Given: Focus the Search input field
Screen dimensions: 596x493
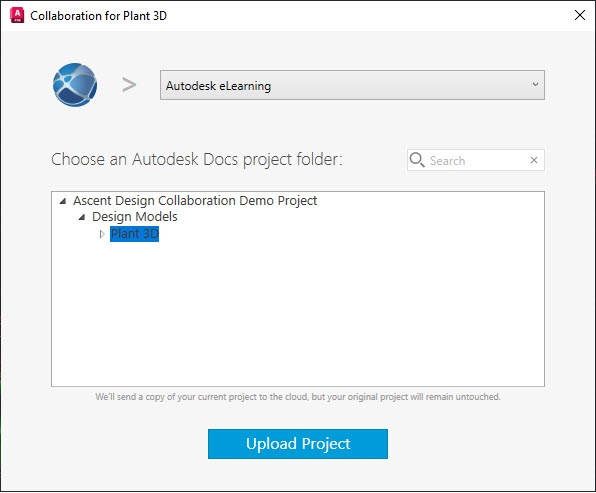Looking at the screenshot, I should pos(477,160).
